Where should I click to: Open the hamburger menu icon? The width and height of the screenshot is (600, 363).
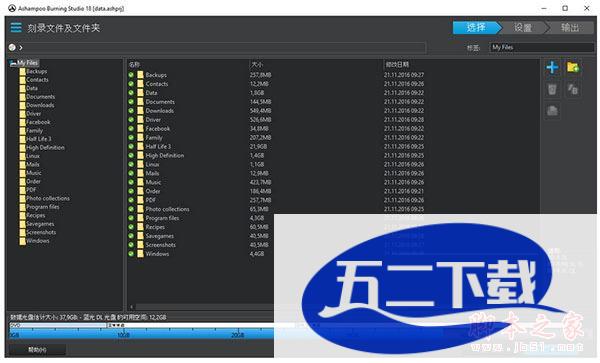[16, 28]
